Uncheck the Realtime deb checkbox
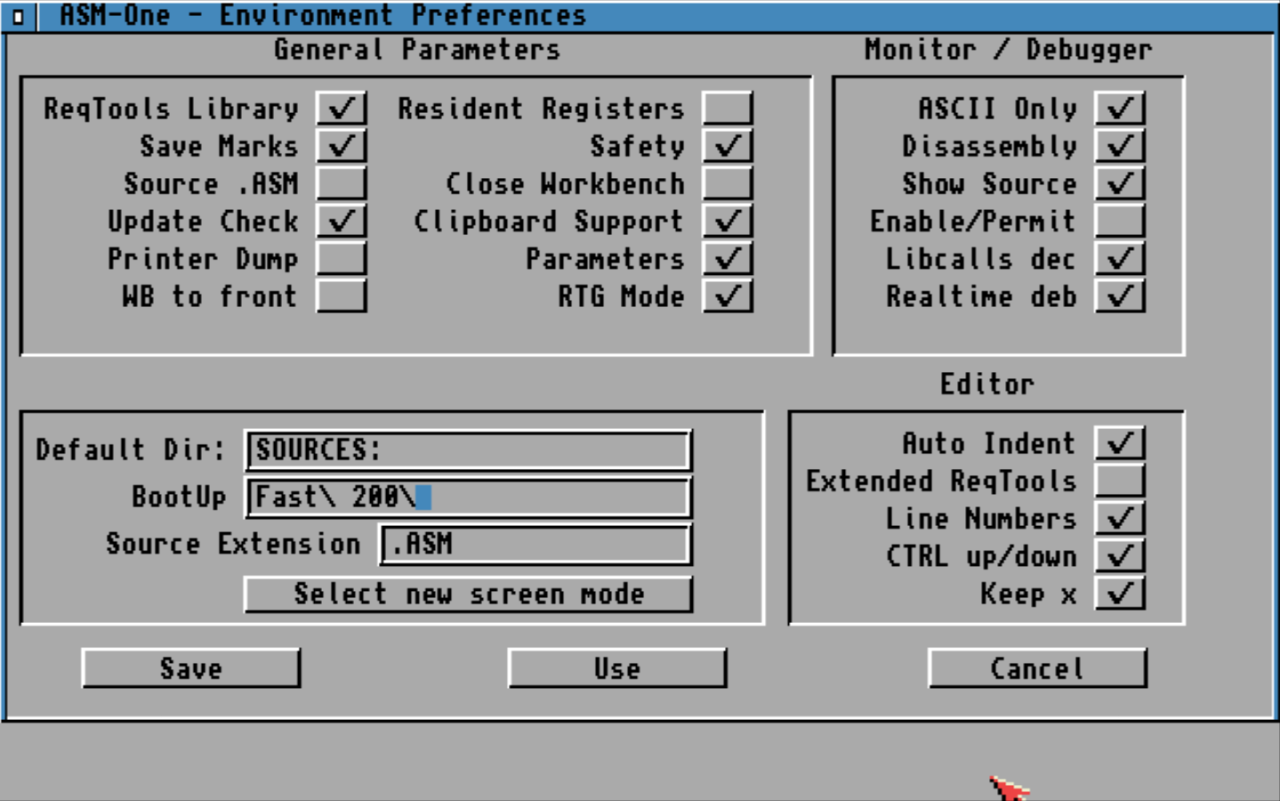 pos(1120,296)
